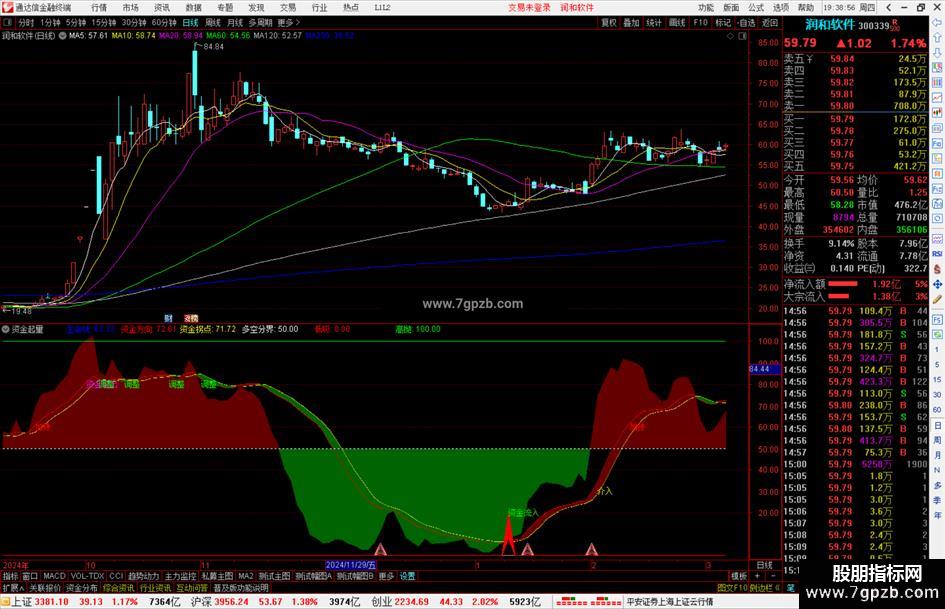Image resolution: width=945 pixels, height=609 pixels.
Task: Click the 返回 back button
Action: pos(770,22)
